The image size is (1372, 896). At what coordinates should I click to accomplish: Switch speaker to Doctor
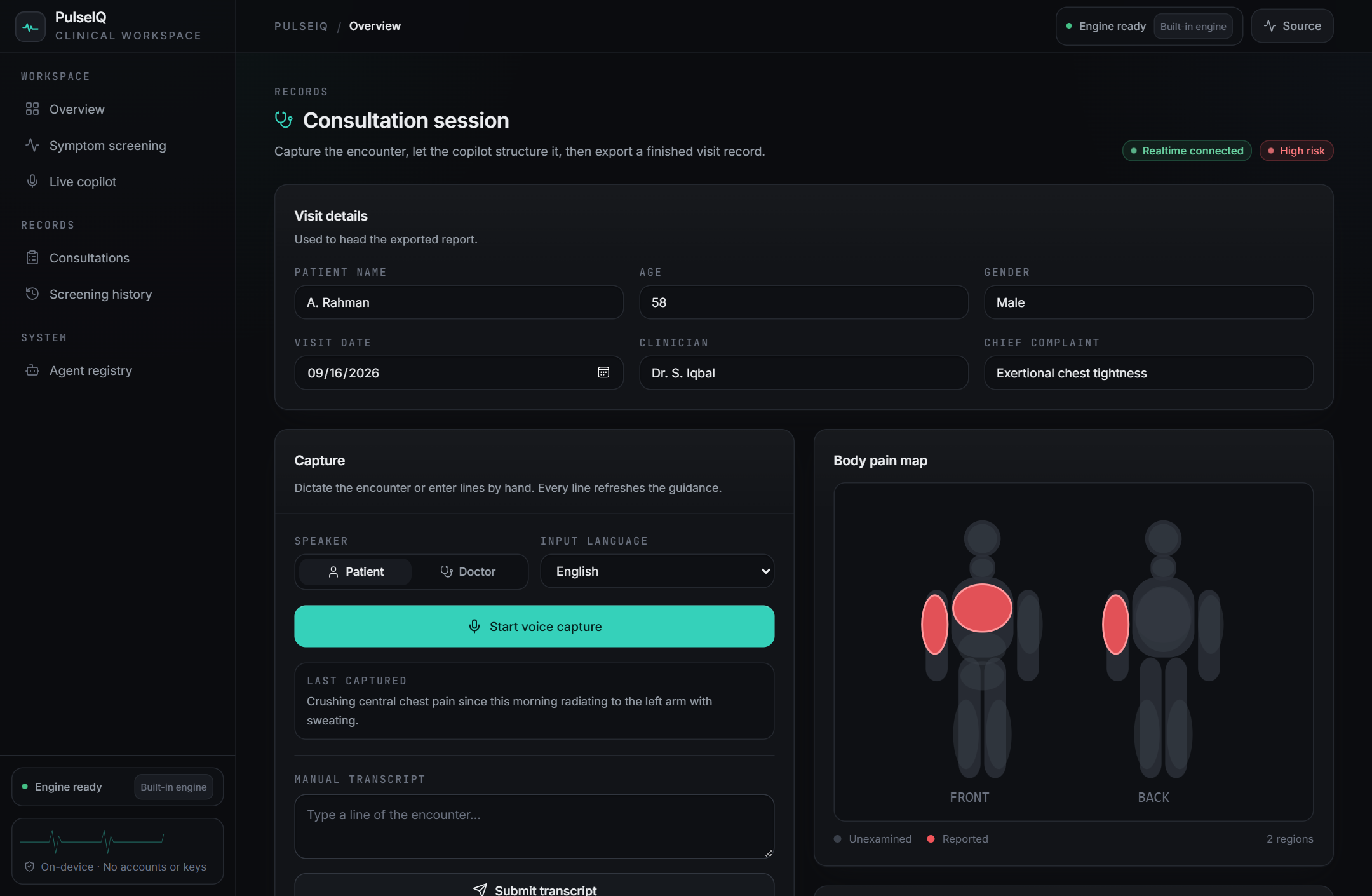[x=468, y=571]
